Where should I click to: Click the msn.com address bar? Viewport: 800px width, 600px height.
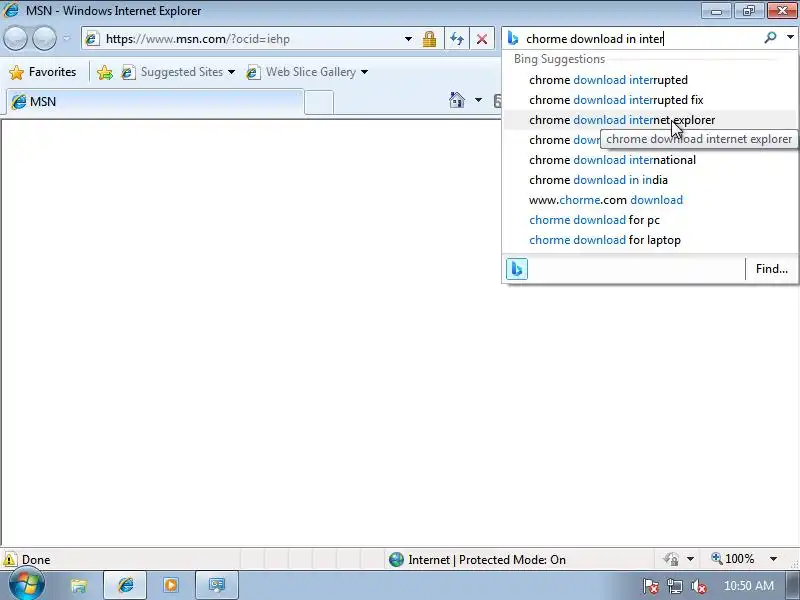[x=245, y=39]
